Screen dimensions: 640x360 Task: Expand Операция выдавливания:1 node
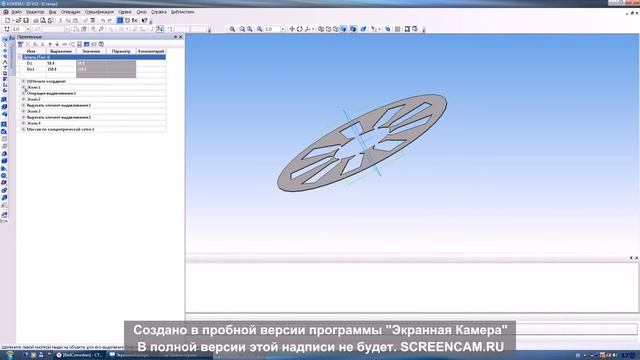click(x=24, y=93)
